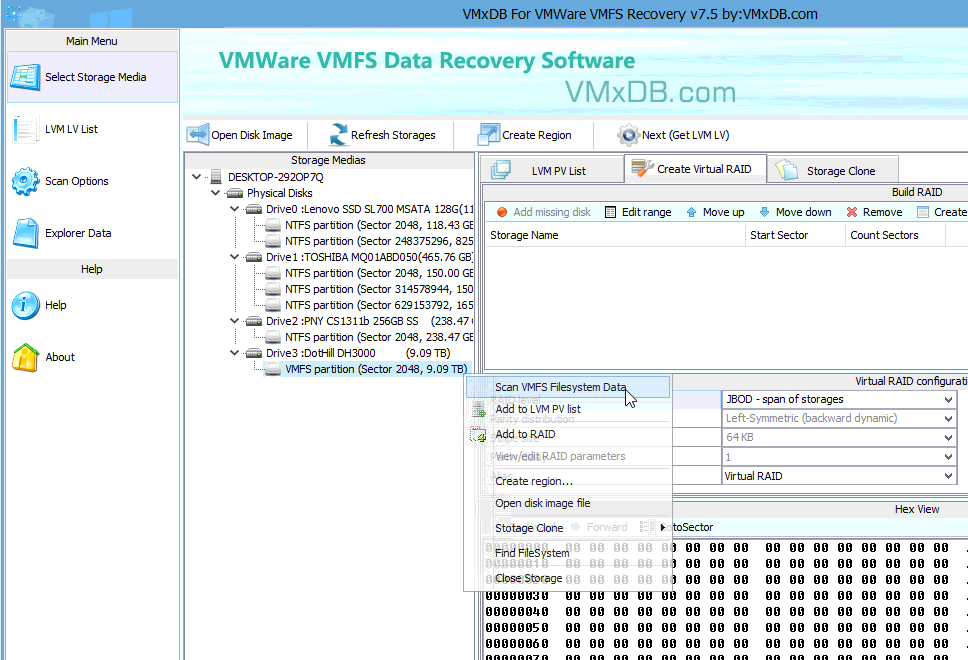Click the Move up arrow icon
This screenshot has height=660, width=968.
(x=691, y=212)
